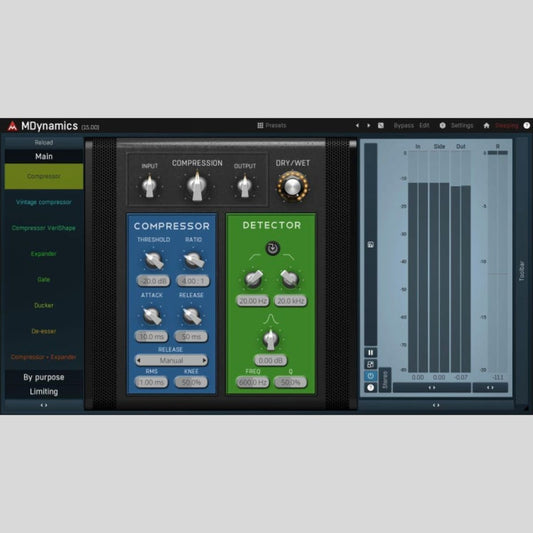Open help question mark in title bar
The height and width of the screenshot is (533, 533).
pos(527,125)
